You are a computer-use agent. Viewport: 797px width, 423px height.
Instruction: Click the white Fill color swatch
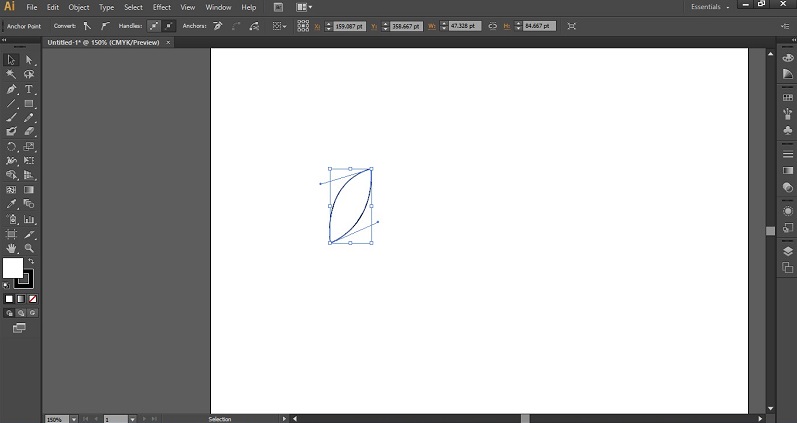coord(13,268)
